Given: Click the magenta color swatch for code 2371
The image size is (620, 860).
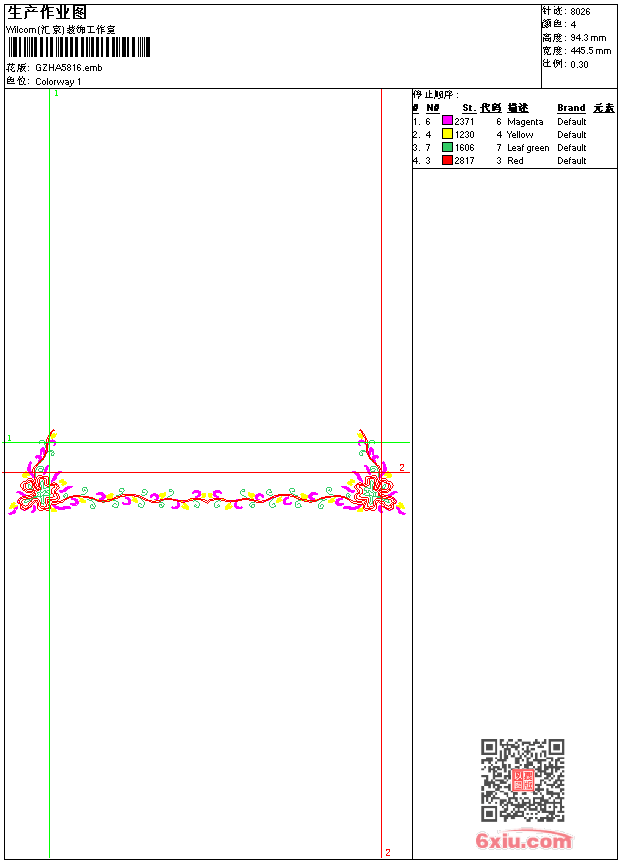Looking at the screenshot, I should click(447, 121).
